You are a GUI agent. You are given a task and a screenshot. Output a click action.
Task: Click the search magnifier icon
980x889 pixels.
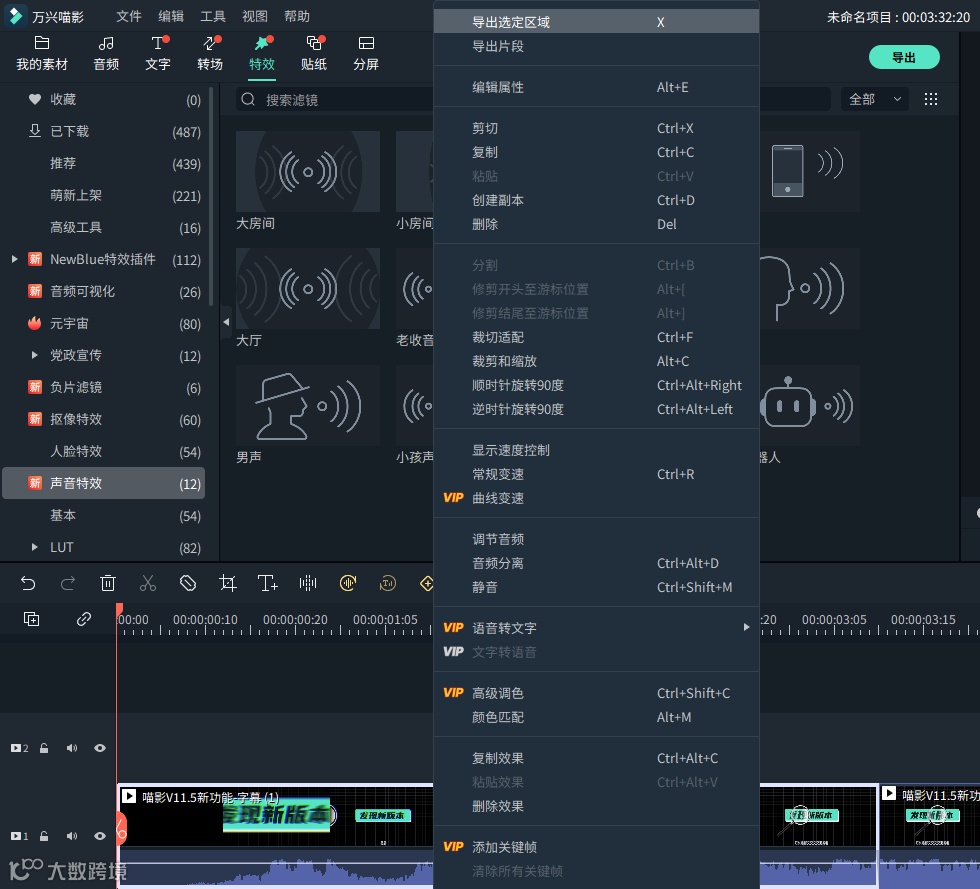pos(248,99)
